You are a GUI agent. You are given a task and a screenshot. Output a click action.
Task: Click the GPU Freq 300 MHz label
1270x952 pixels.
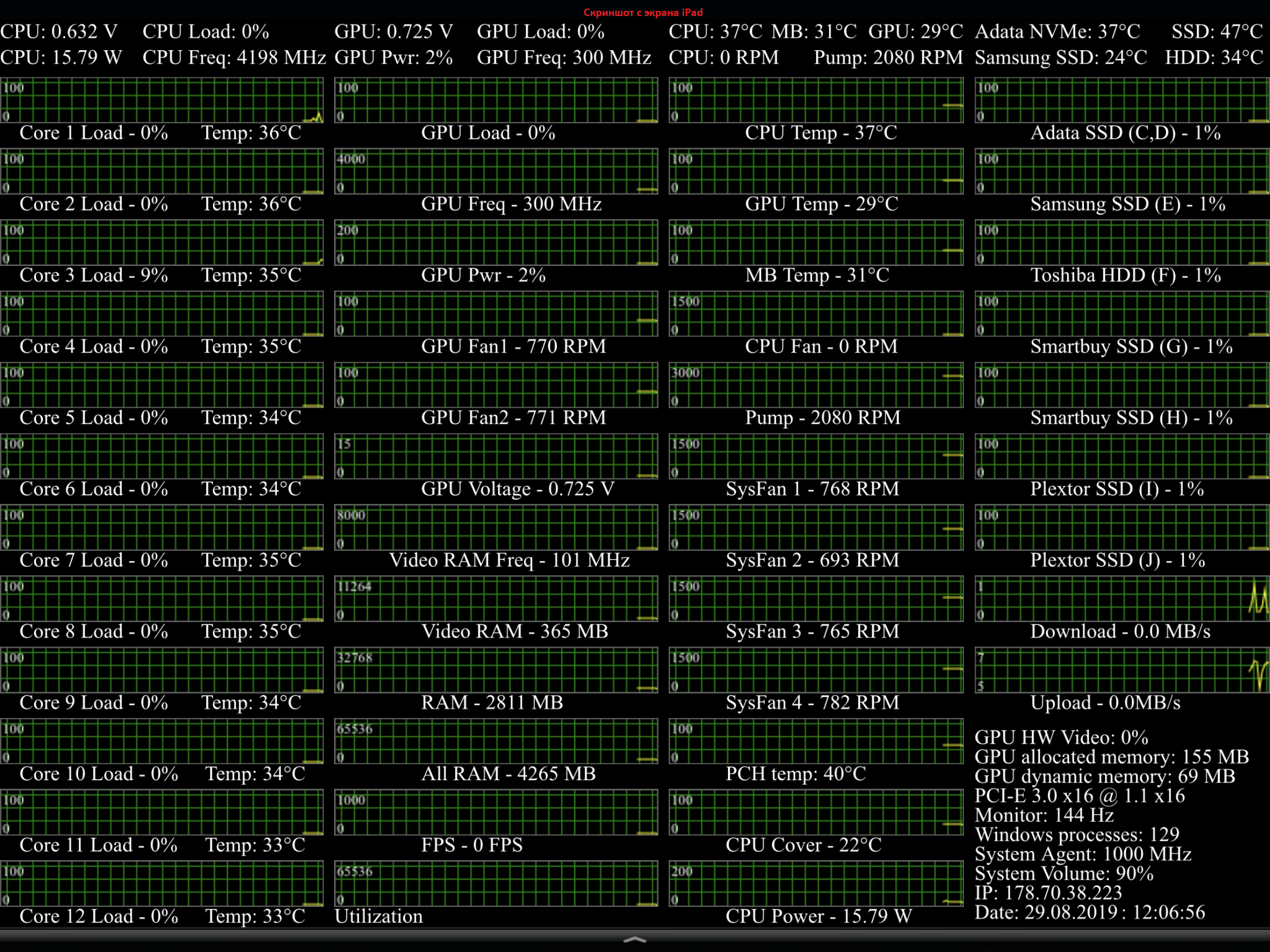tap(511, 204)
